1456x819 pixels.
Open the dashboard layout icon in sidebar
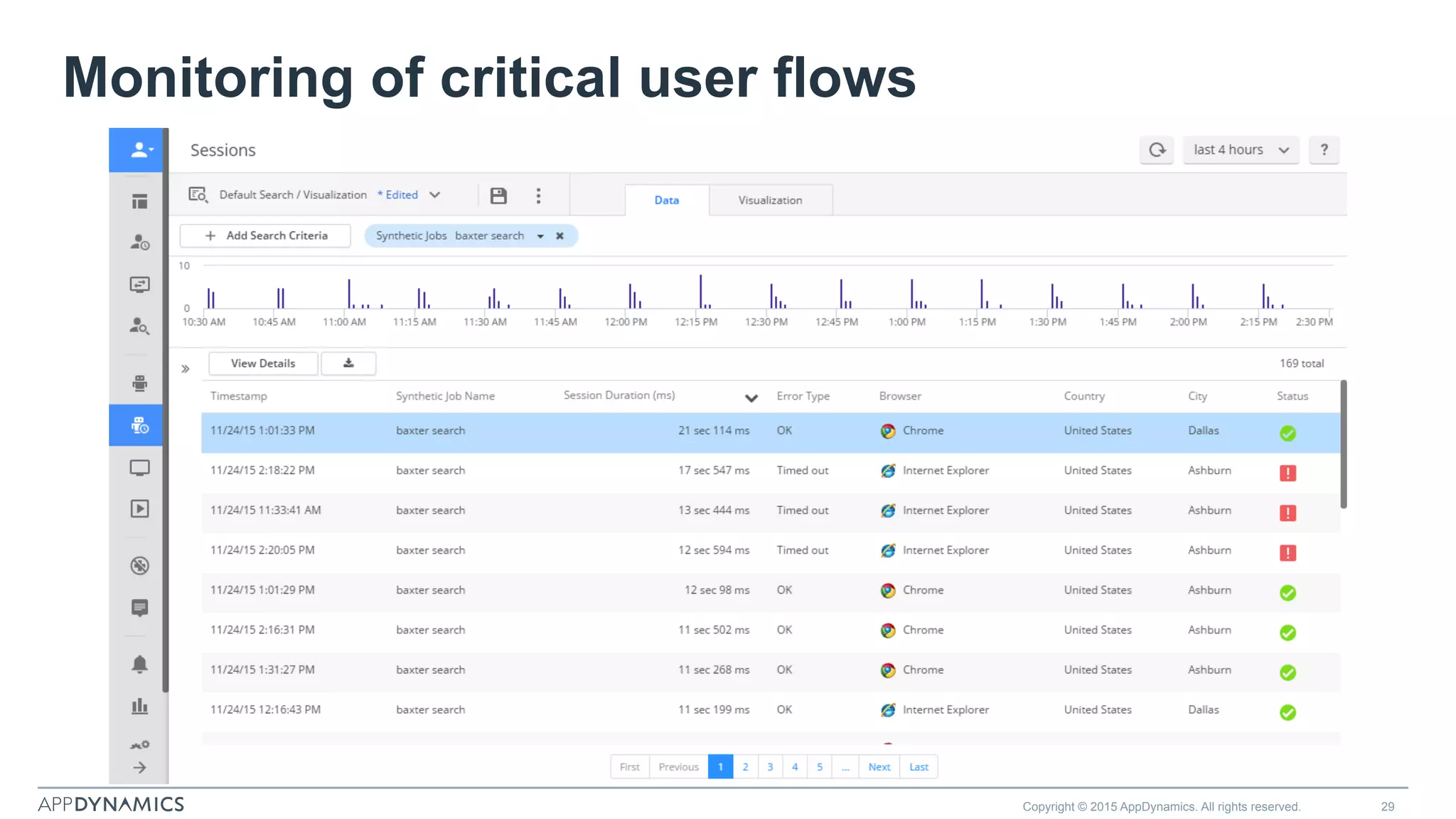140,202
